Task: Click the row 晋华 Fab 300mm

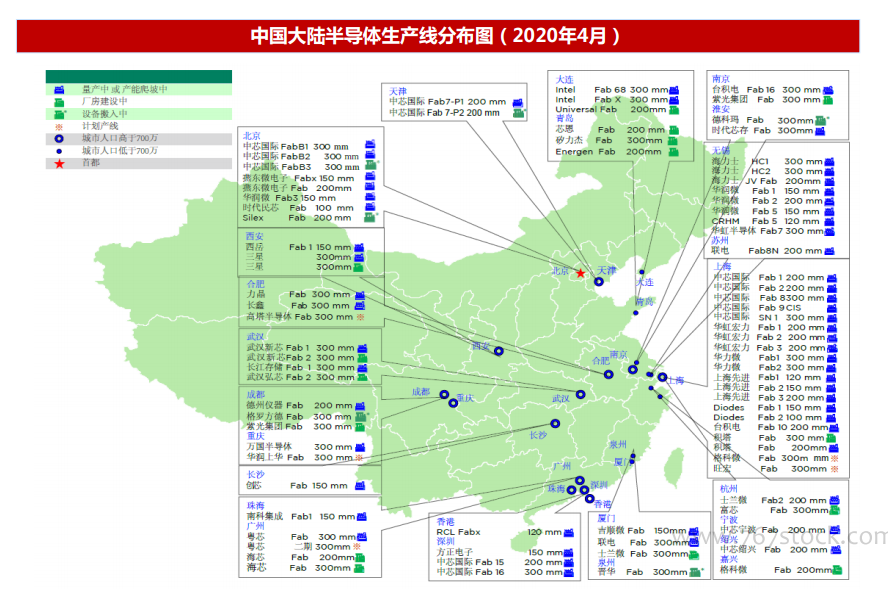Action: point(651,572)
